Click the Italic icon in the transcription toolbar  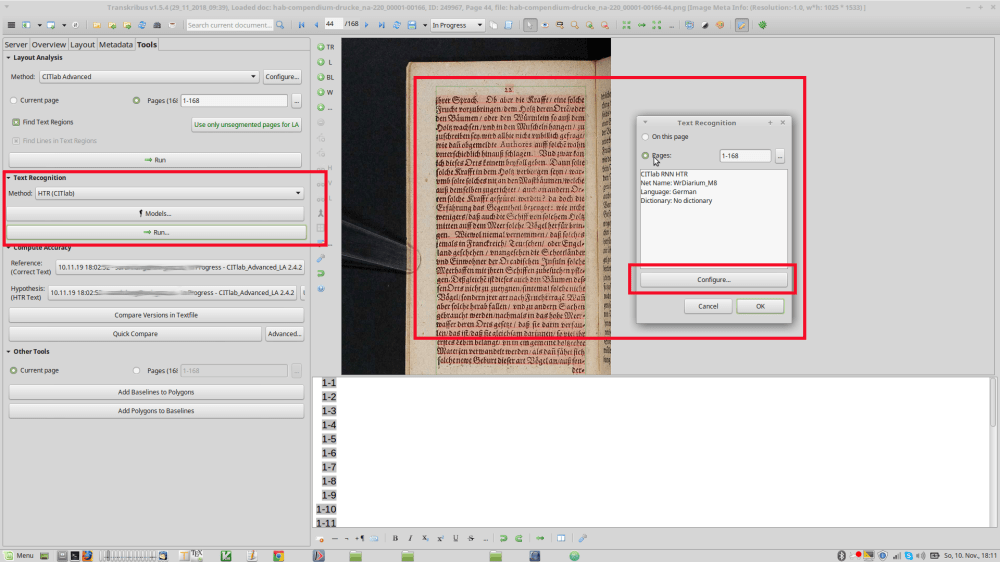[x=410, y=538]
